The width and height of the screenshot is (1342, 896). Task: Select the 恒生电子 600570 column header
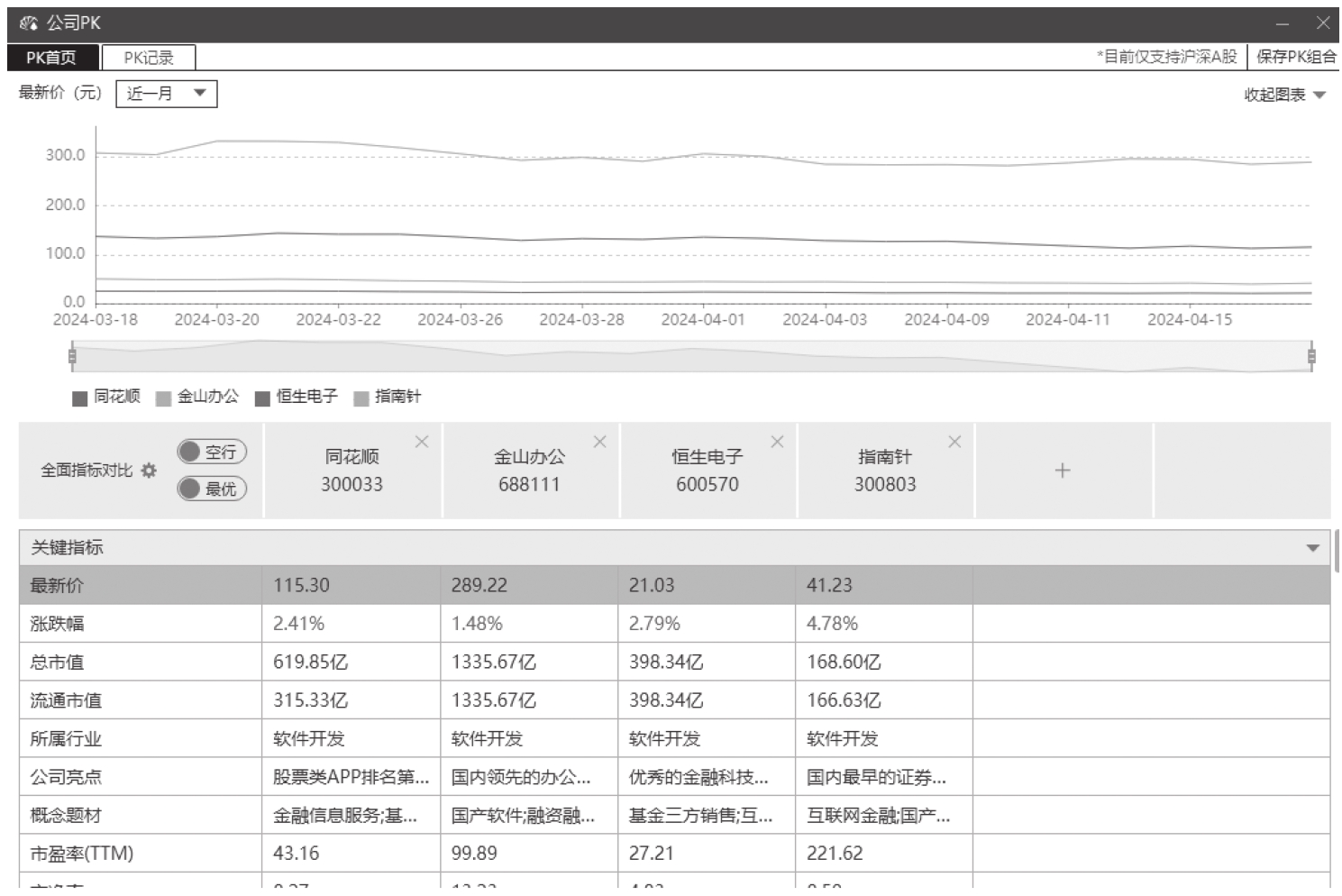[708, 471]
